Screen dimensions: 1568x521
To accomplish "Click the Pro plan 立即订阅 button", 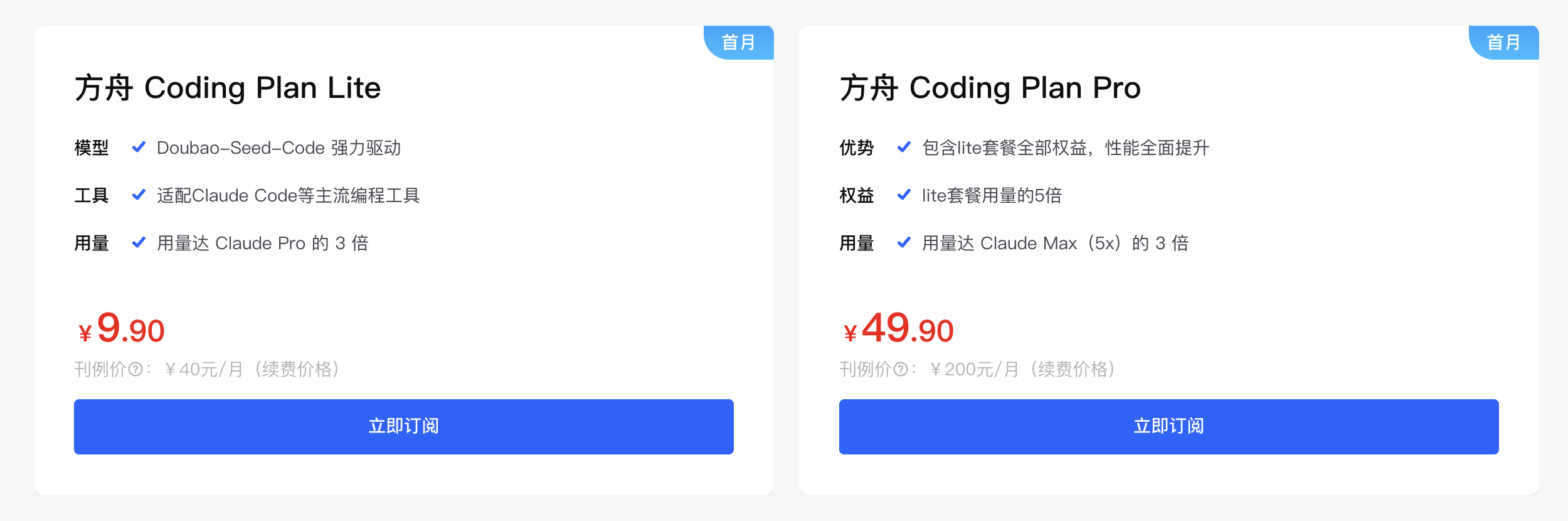I will (x=1168, y=426).
